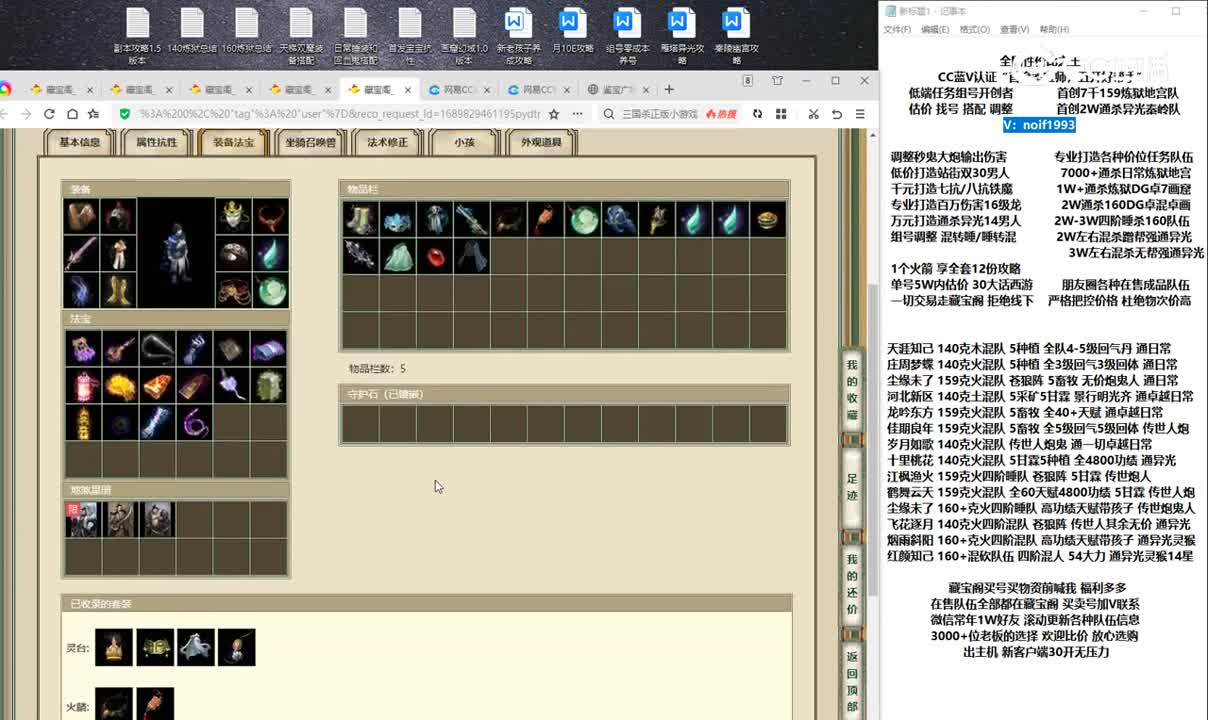1208x720 pixels.
Task: Select the first 灵台 set icon
Action: tap(114, 647)
